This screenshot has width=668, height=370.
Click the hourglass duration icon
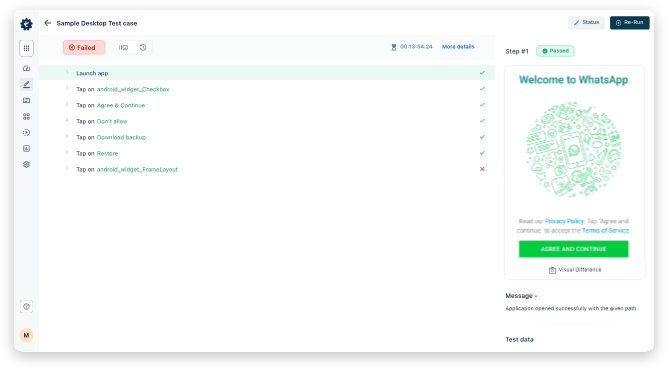coord(394,47)
